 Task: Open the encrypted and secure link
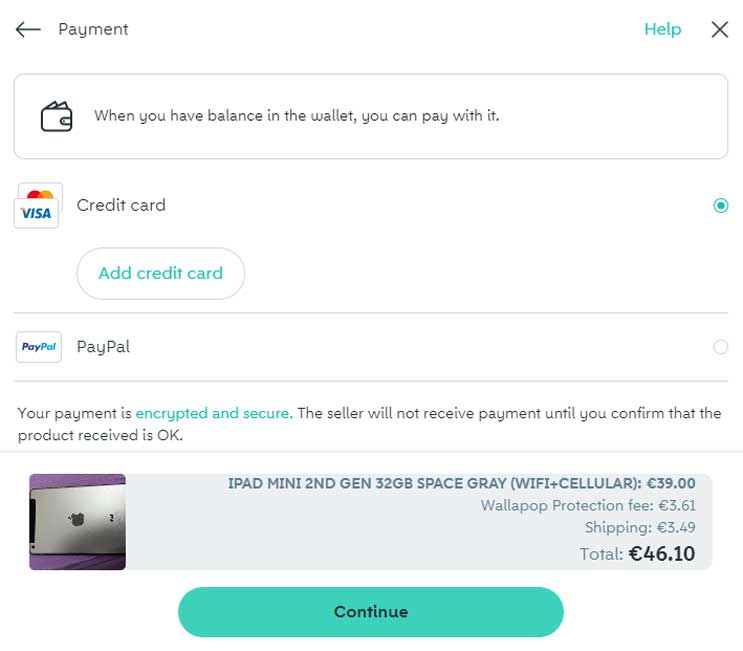(214, 413)
